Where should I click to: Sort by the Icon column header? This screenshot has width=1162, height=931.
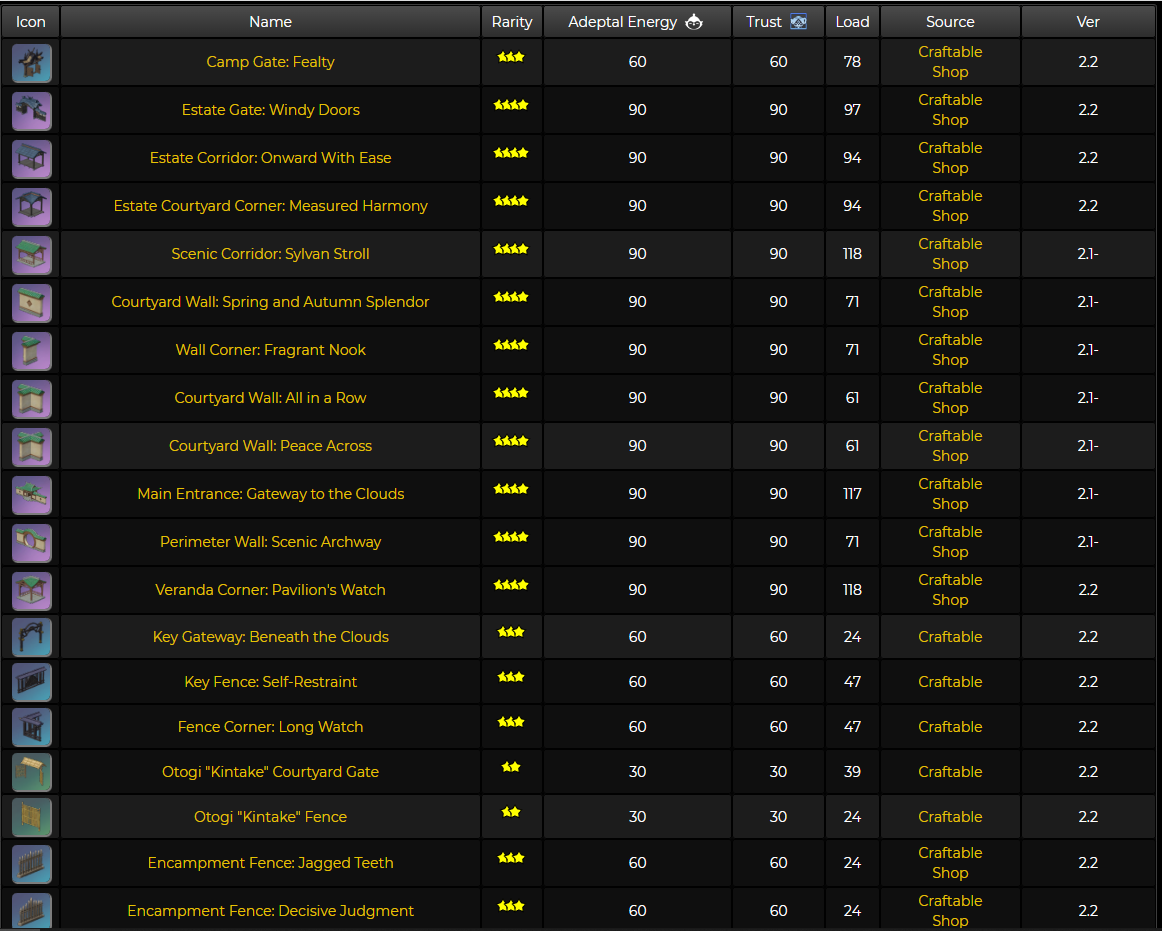pyautogui.click(x=30, y=22)
